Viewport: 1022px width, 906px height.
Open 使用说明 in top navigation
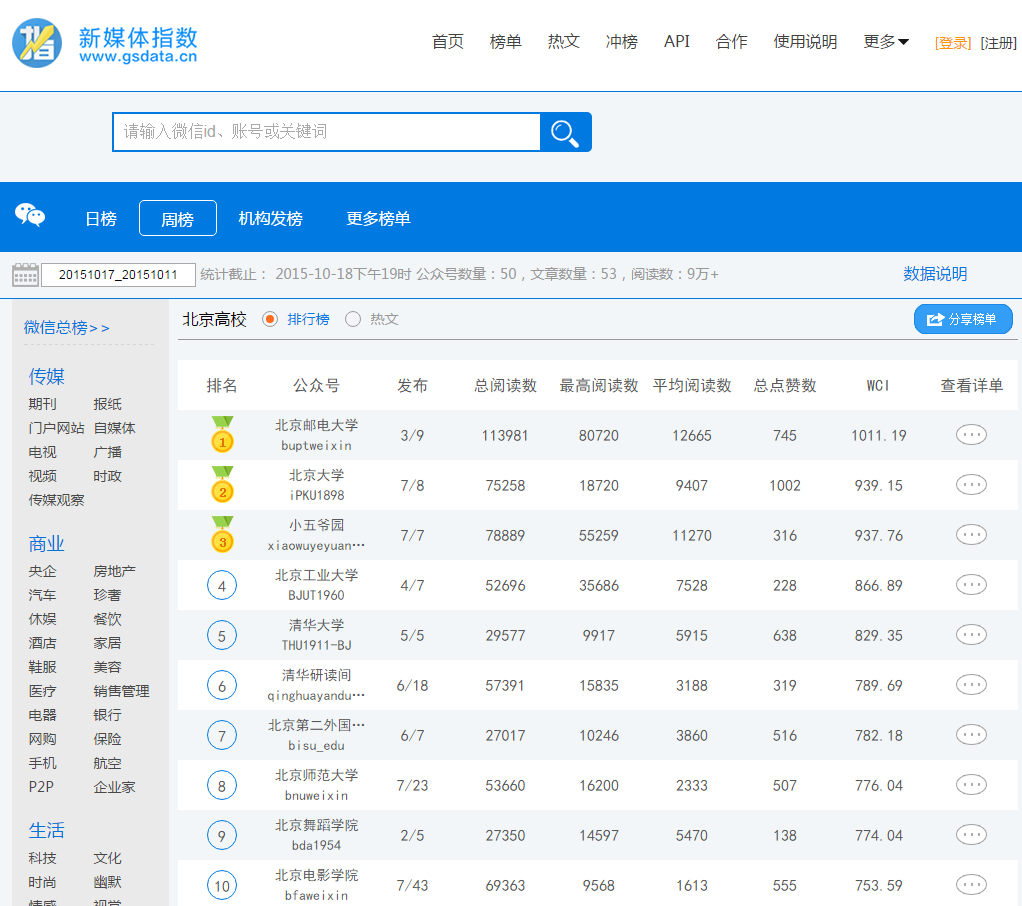coord(805,42)
